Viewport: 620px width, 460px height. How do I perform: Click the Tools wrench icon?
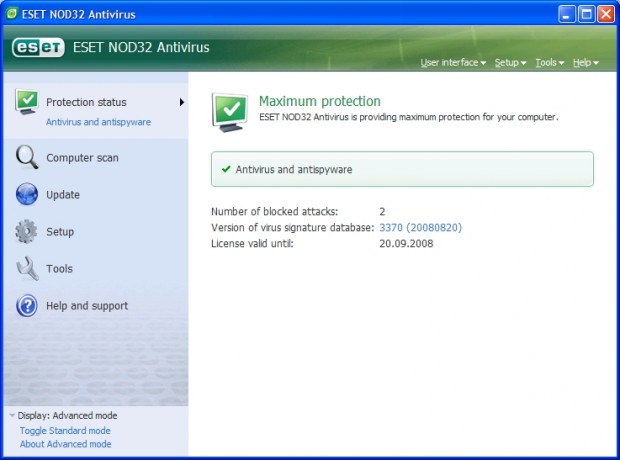coord(27,269)
